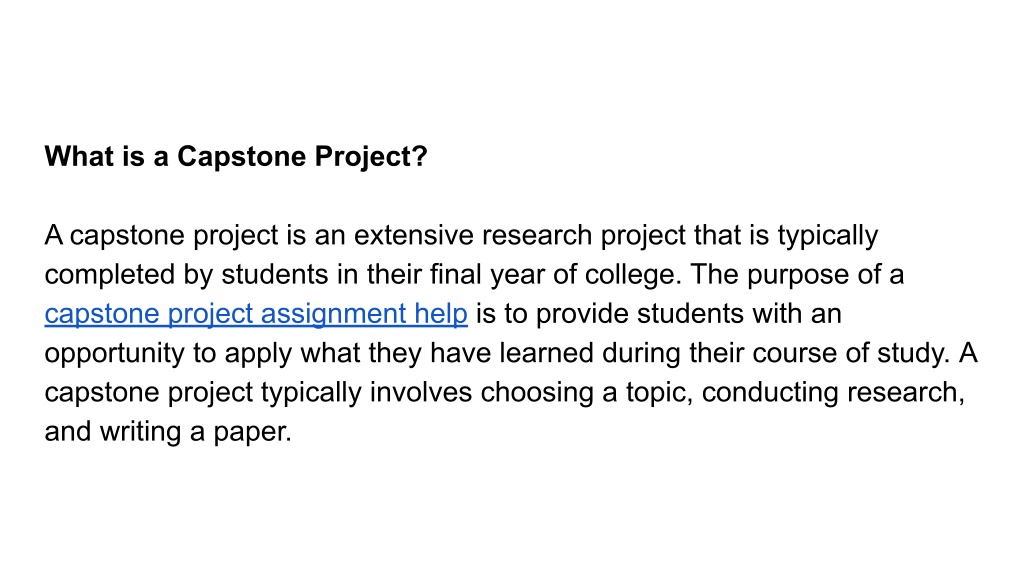Click the heading What is a Capstone Project?

point(236,157)
